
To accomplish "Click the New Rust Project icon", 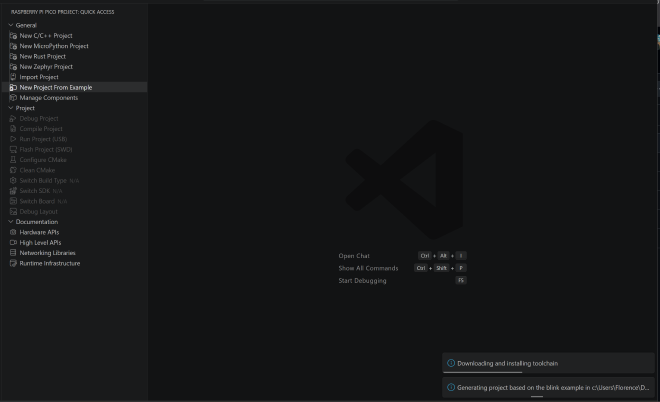I will point(13,56).
